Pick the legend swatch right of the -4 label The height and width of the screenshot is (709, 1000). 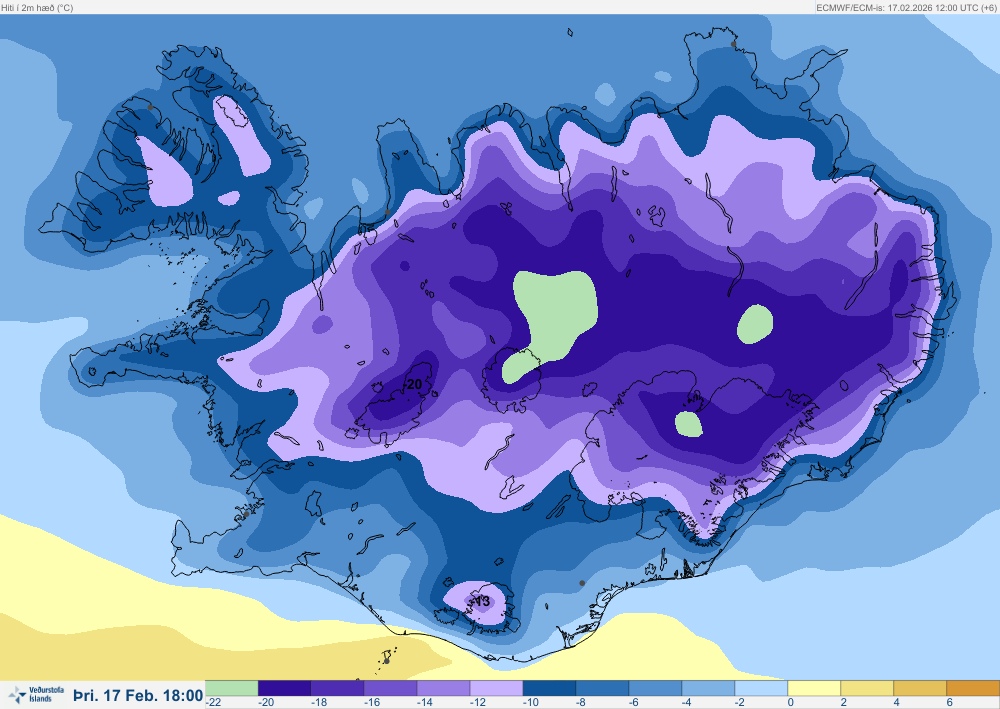[x=708, y=688]
